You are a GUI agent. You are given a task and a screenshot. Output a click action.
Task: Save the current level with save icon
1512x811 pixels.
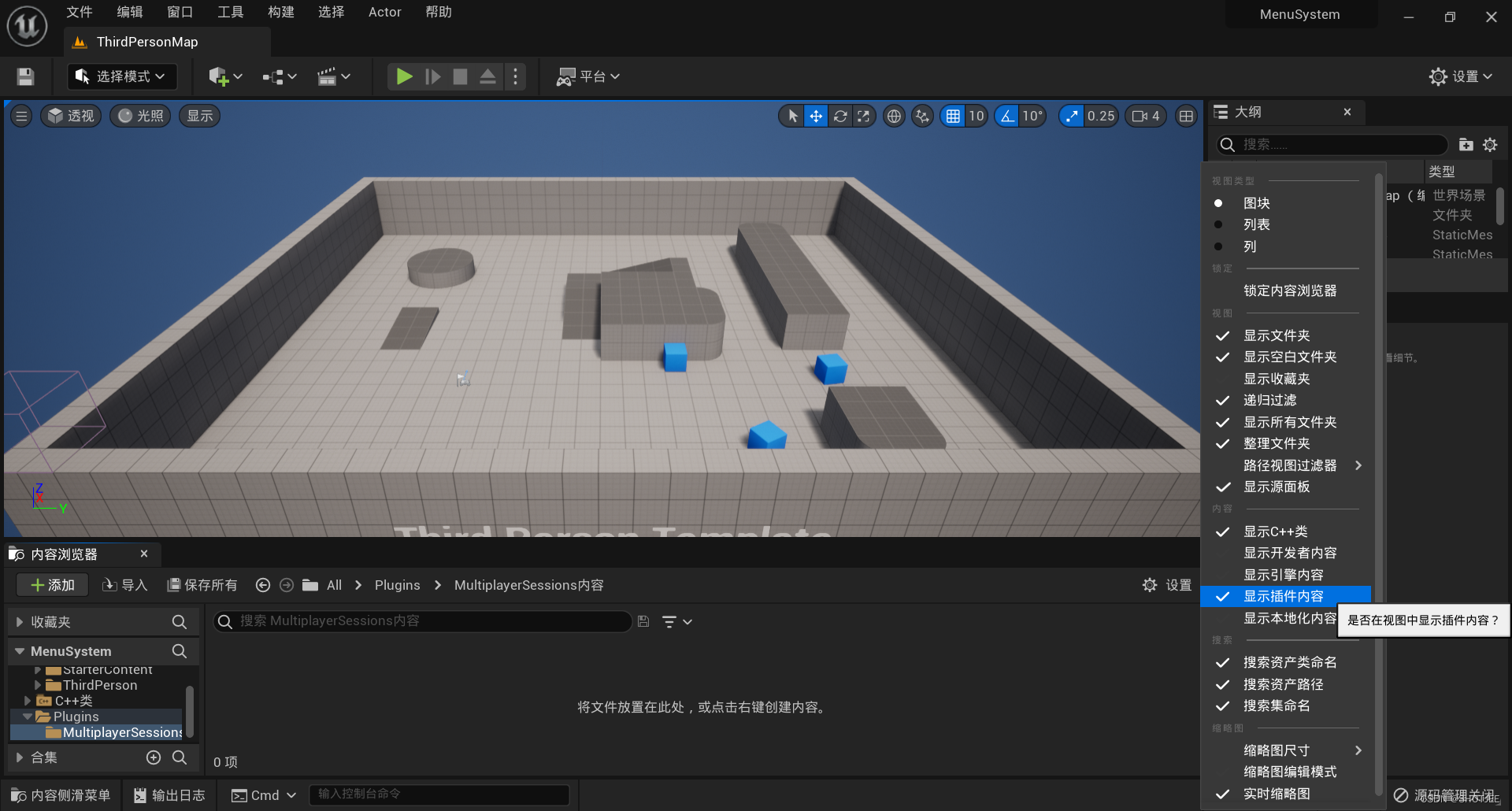click(x=24, y=76)
